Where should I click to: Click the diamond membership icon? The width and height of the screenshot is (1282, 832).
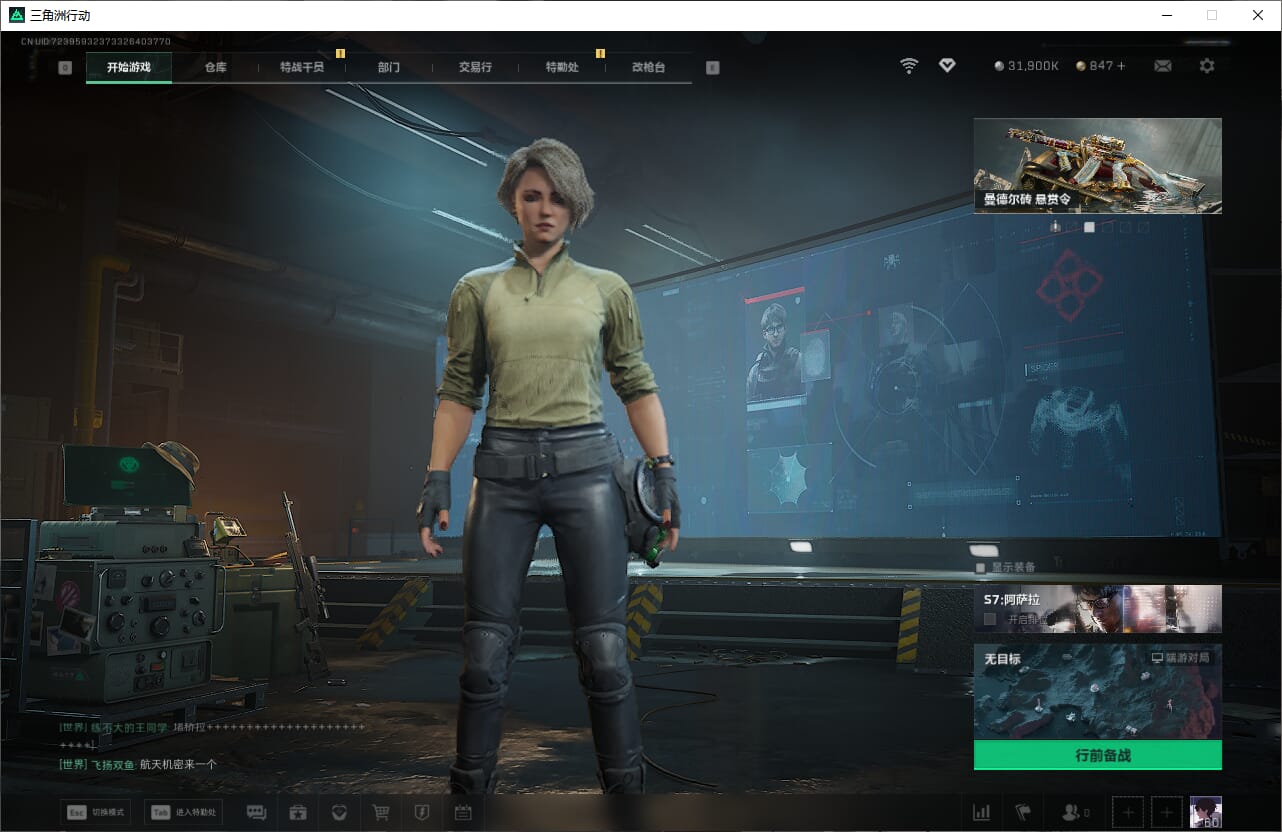tap(947, 66)
